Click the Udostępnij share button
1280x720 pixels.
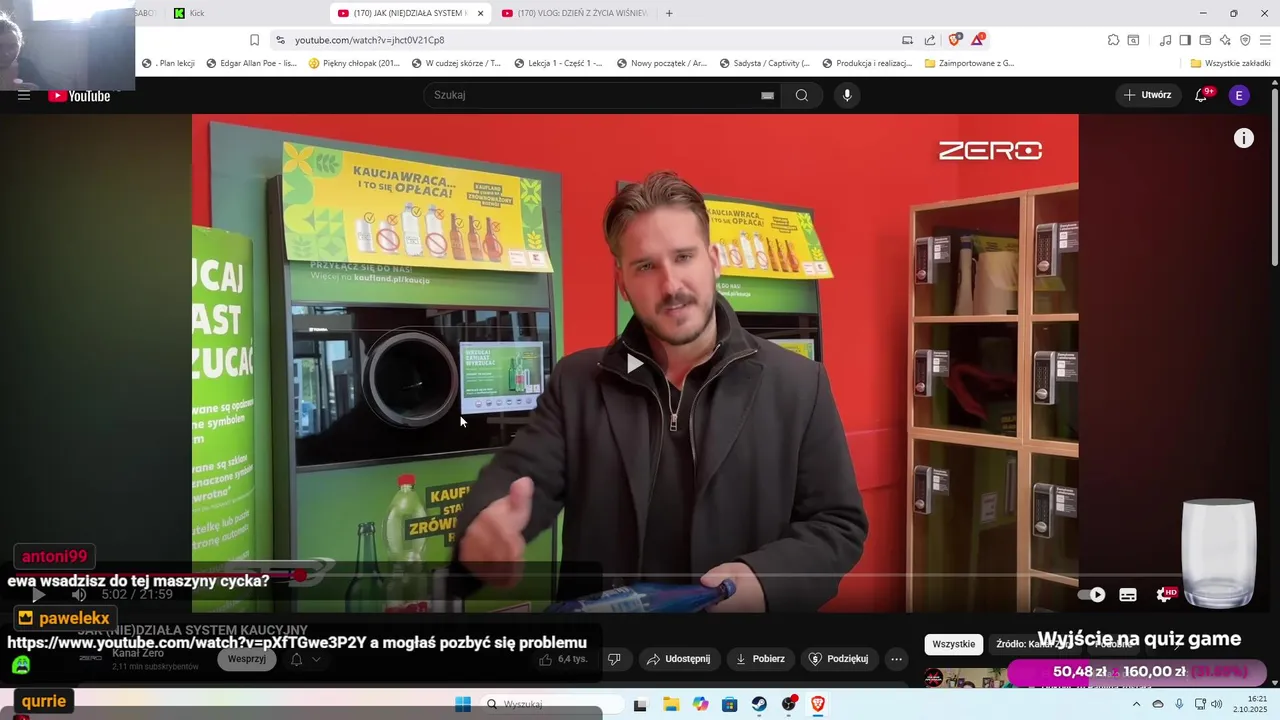click(x=679, y=659)
